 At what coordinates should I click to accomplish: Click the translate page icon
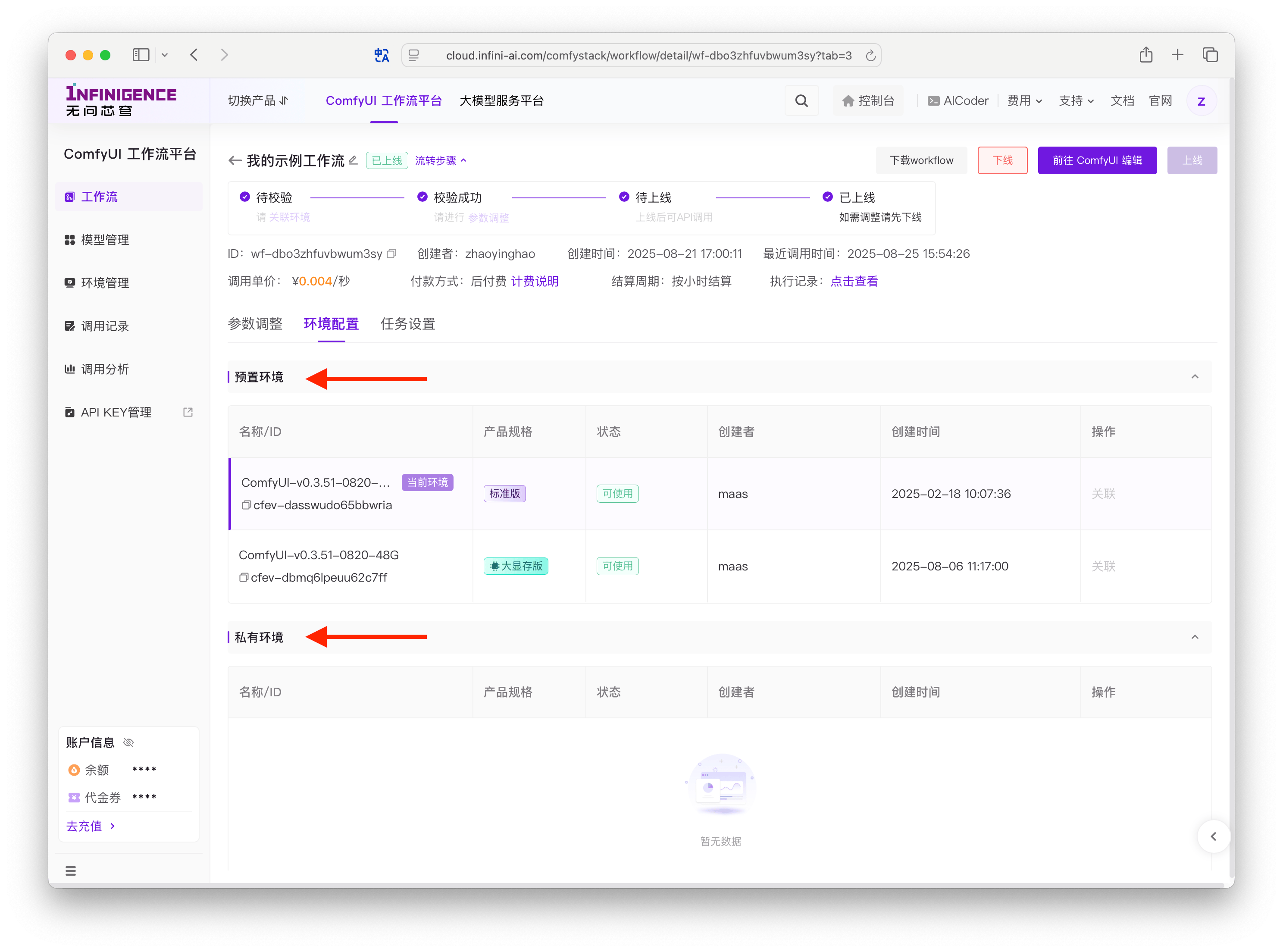[x=382, y=55]
